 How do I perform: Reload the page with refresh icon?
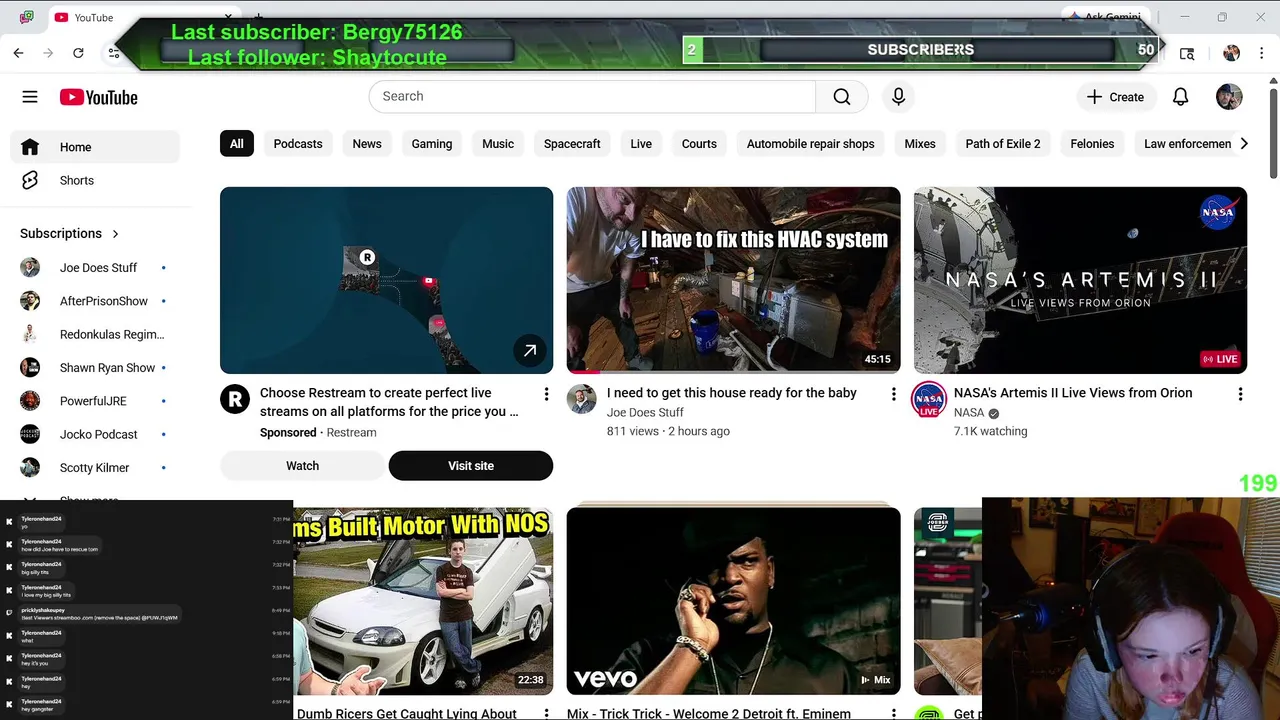tap(78, 53)
